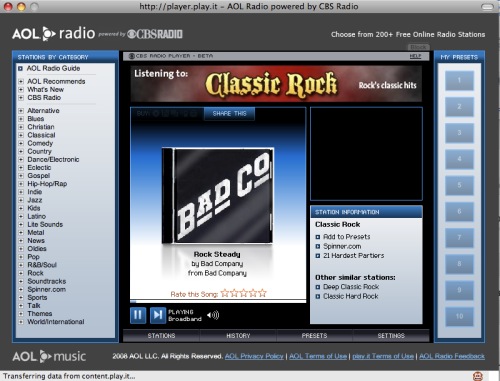Click the black advertisement panel

(x=366, y=154)
